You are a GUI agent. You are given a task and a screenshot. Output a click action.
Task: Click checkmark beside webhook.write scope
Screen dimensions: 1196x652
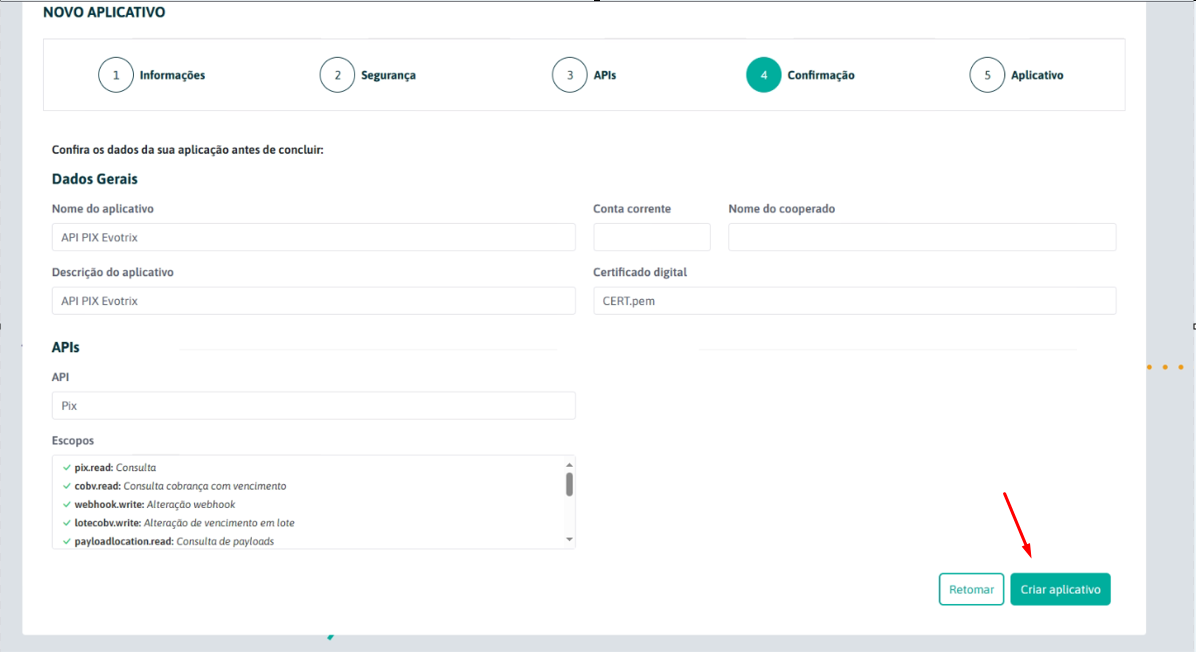point(66,505)
